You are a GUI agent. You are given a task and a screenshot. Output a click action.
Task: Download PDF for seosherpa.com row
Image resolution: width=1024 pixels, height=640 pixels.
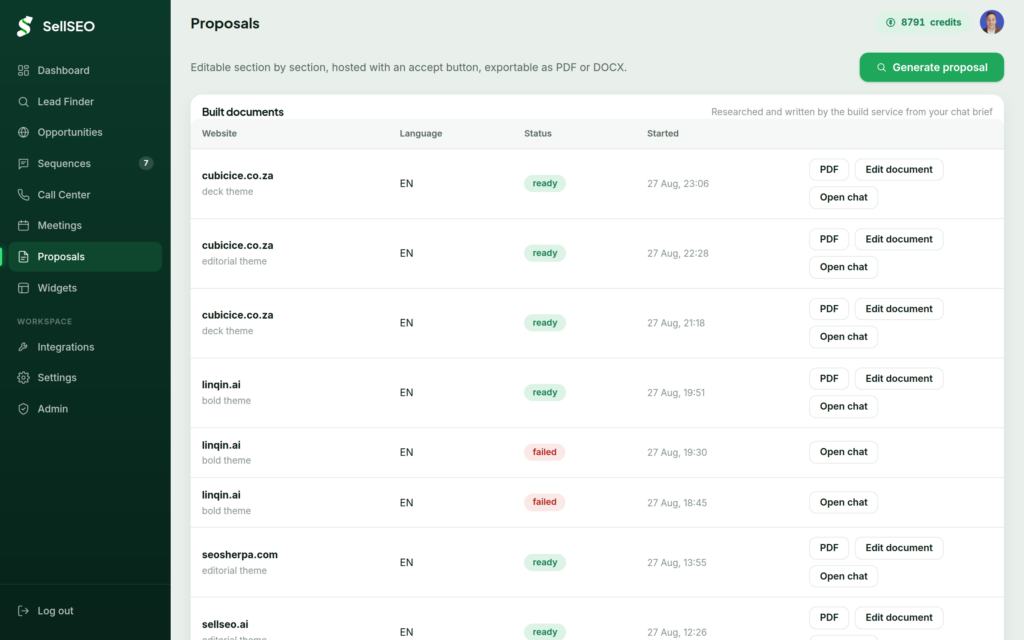829,548
